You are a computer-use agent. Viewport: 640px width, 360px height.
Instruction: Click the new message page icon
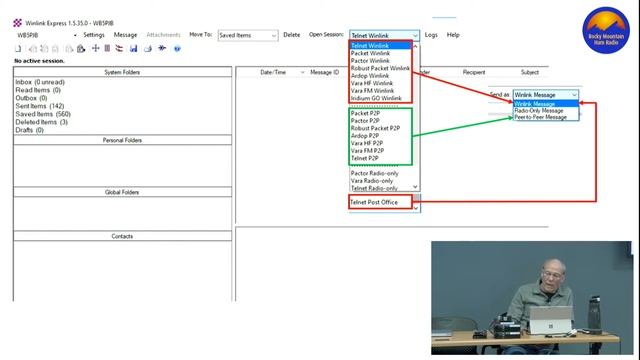click(18, 49)
